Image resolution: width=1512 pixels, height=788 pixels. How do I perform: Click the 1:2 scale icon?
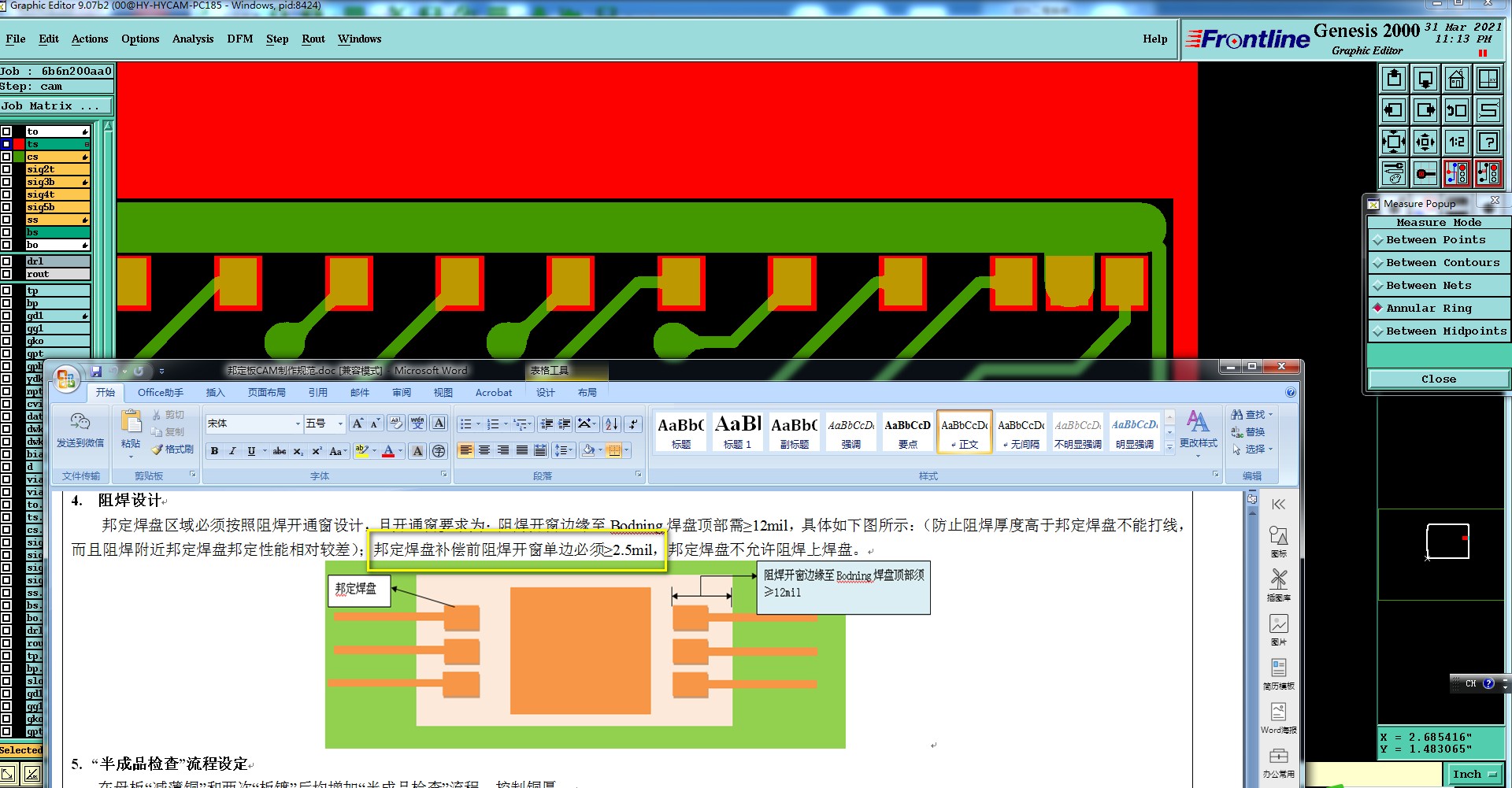[x=1457, y=142]
